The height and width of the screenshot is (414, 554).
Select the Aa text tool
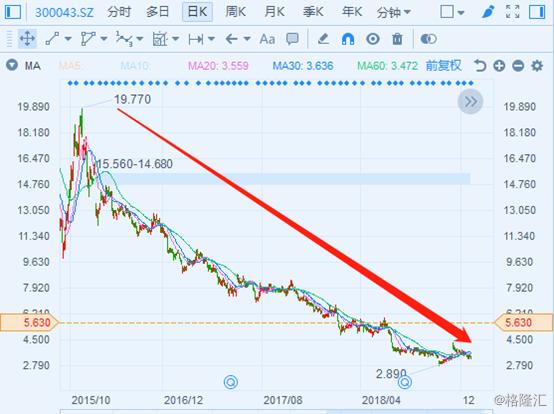click(x=267, y=39)
